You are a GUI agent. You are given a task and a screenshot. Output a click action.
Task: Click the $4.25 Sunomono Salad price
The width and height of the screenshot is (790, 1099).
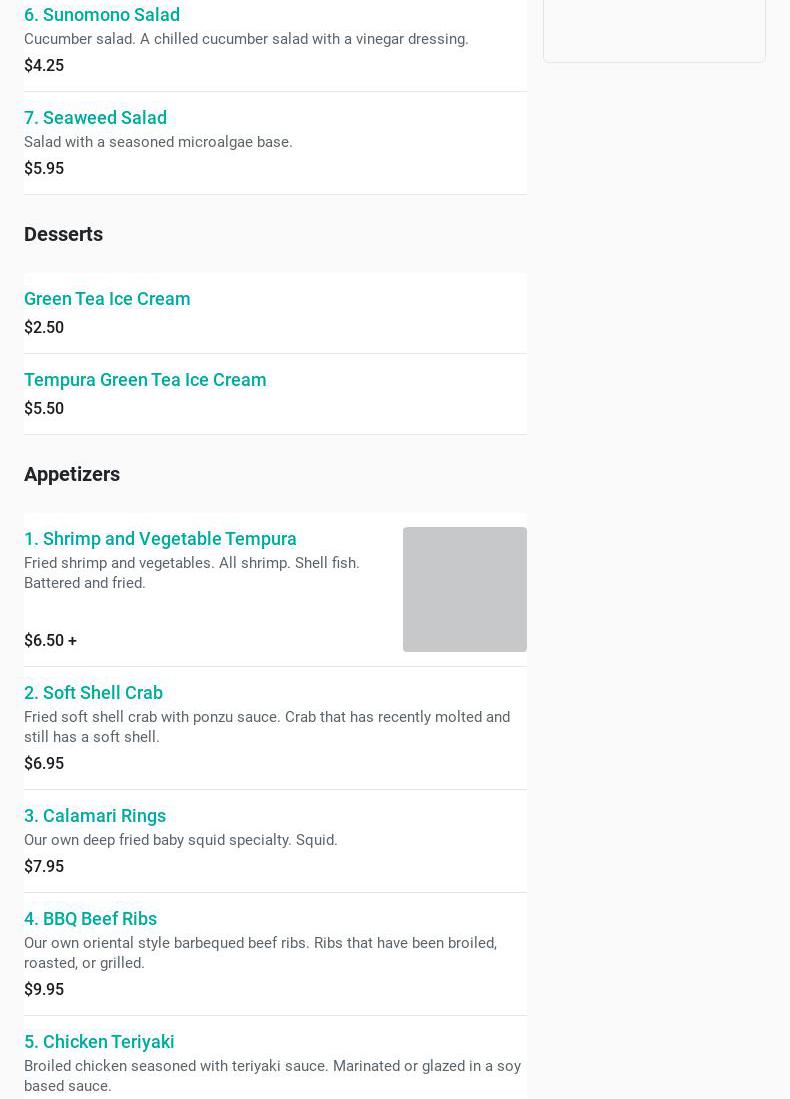coord(44,66)
